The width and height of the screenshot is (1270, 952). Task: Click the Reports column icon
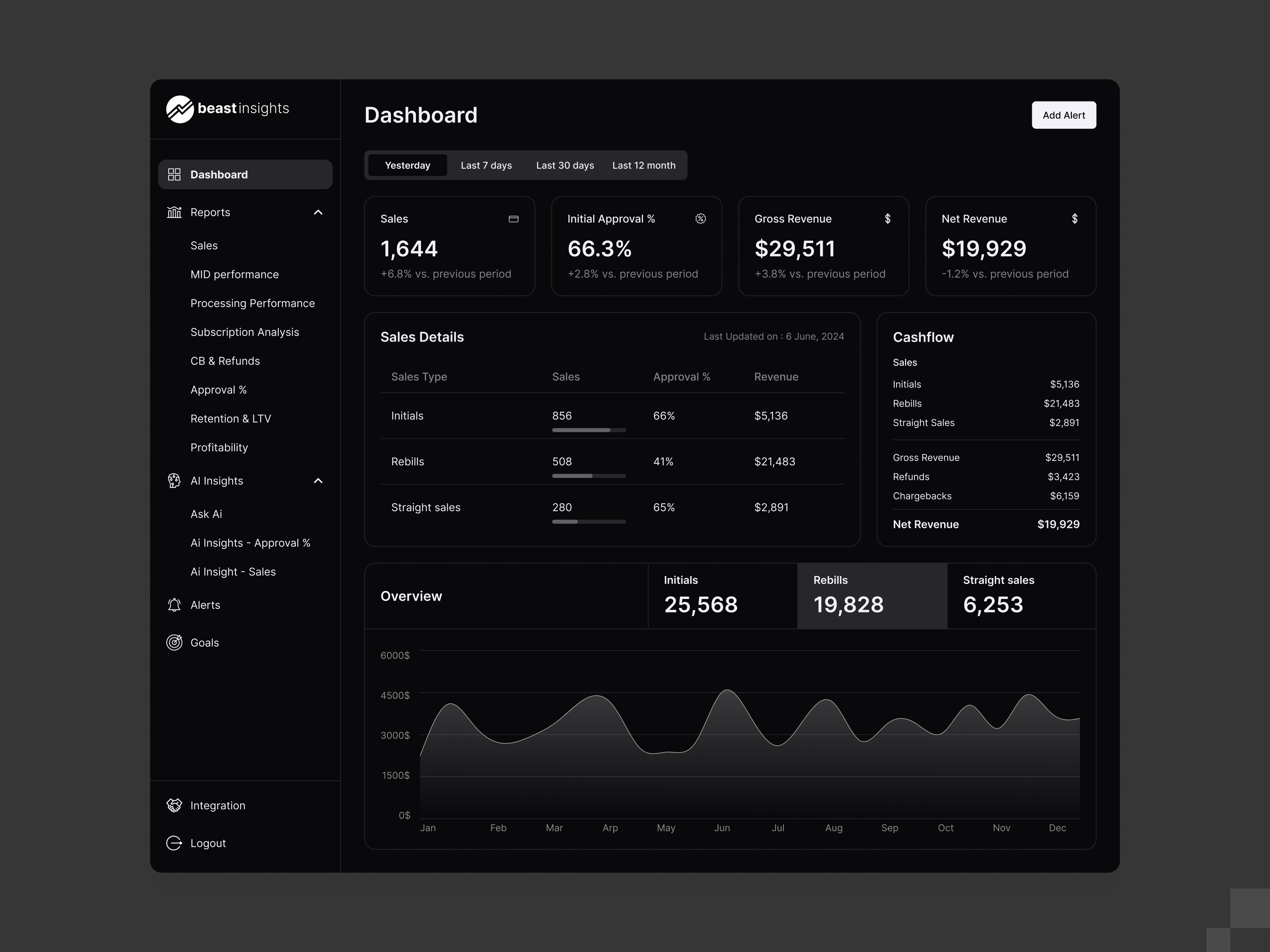point(174,212)
